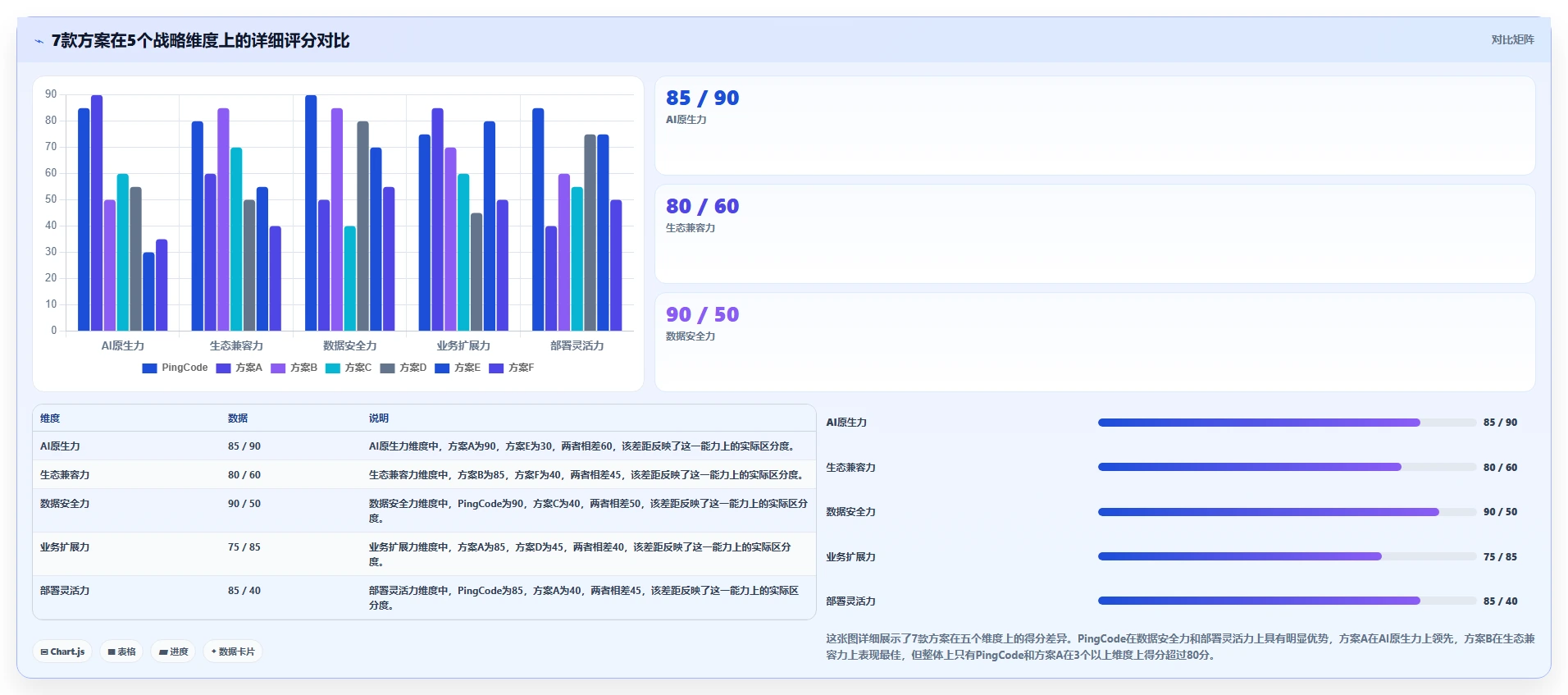Click the cyan 方案C bar in AI原生力 group

(123, 253)
